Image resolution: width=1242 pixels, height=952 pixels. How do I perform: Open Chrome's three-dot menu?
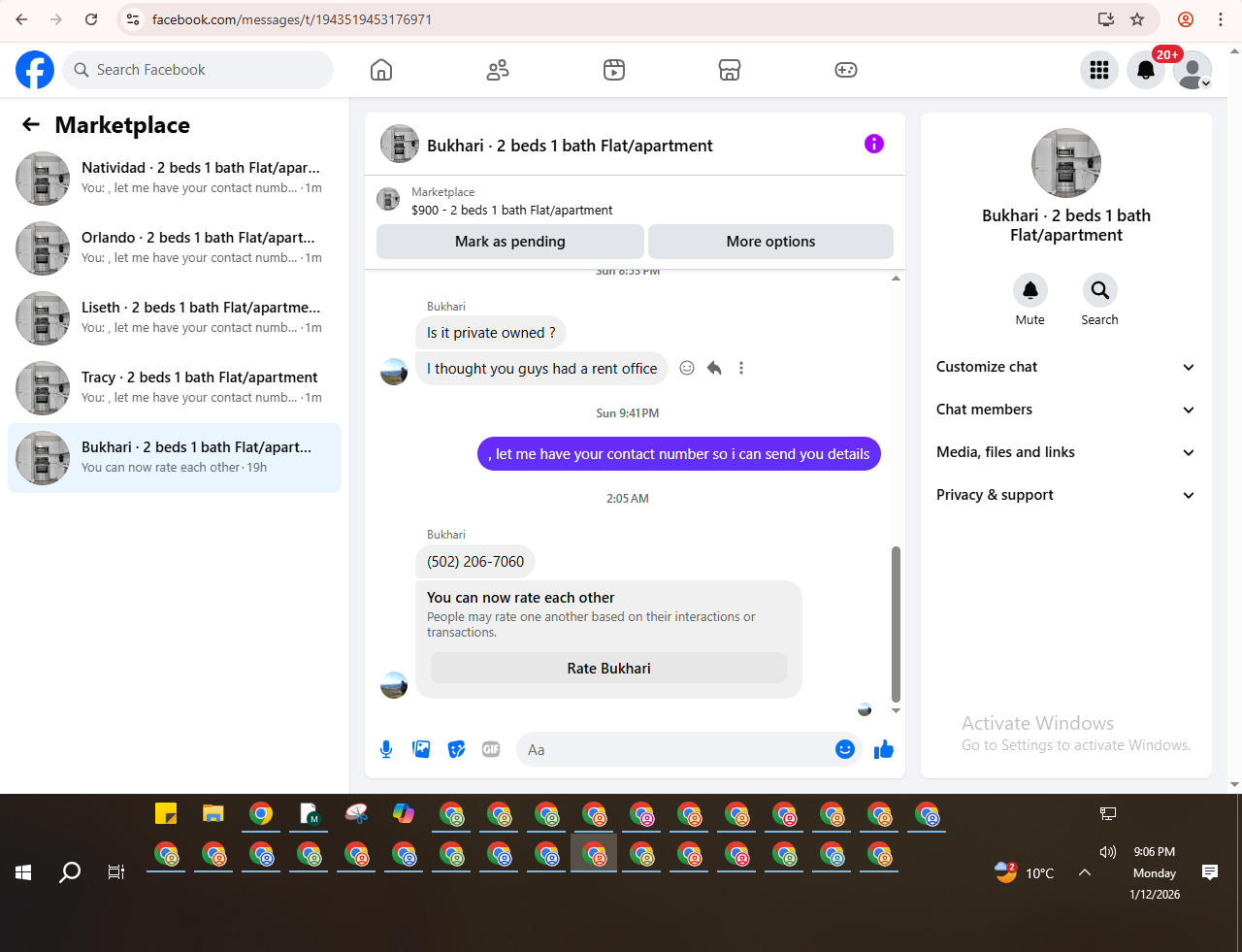1221,19
